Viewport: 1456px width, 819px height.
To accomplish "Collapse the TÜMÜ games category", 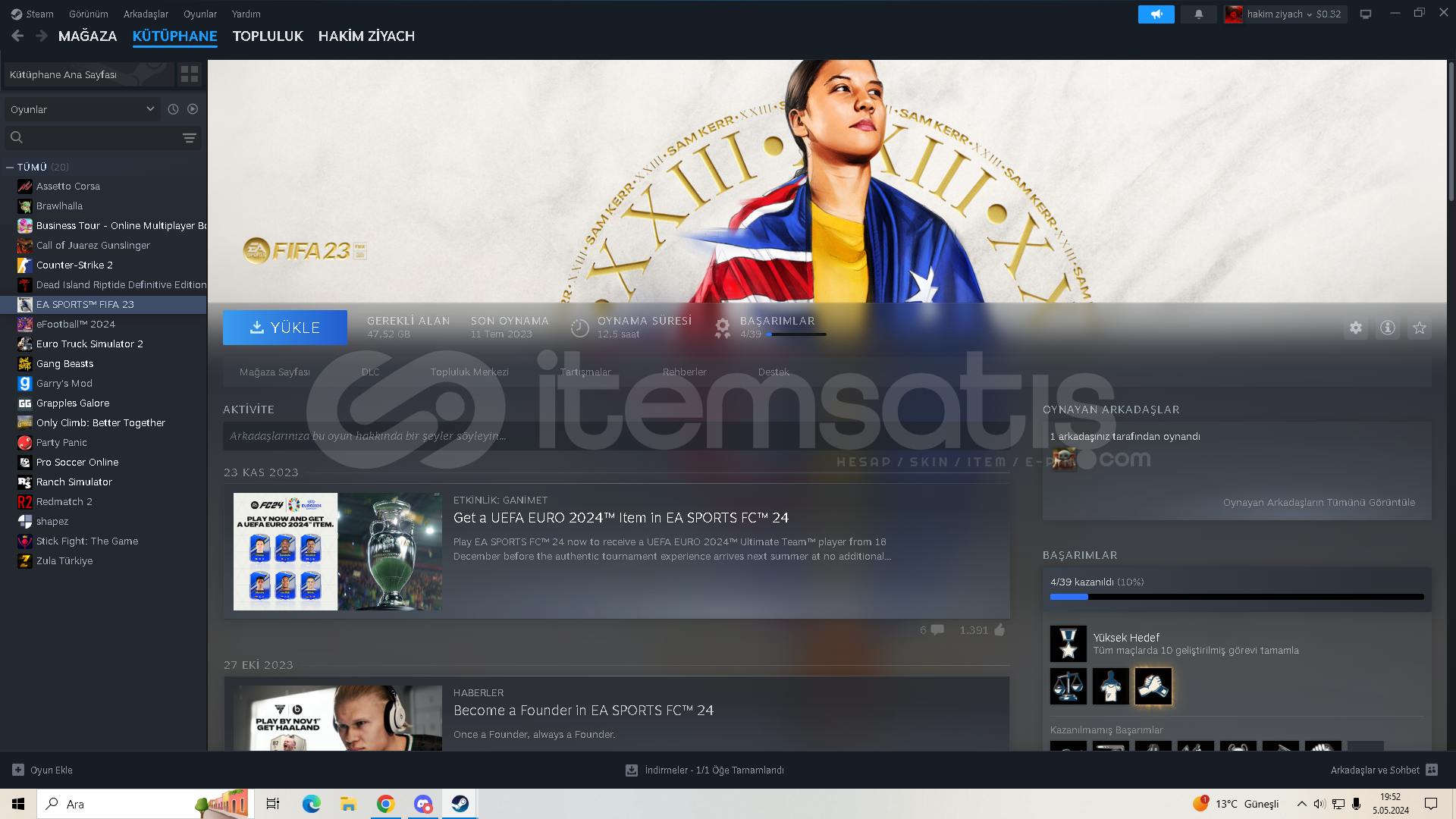I will [10, 167].
